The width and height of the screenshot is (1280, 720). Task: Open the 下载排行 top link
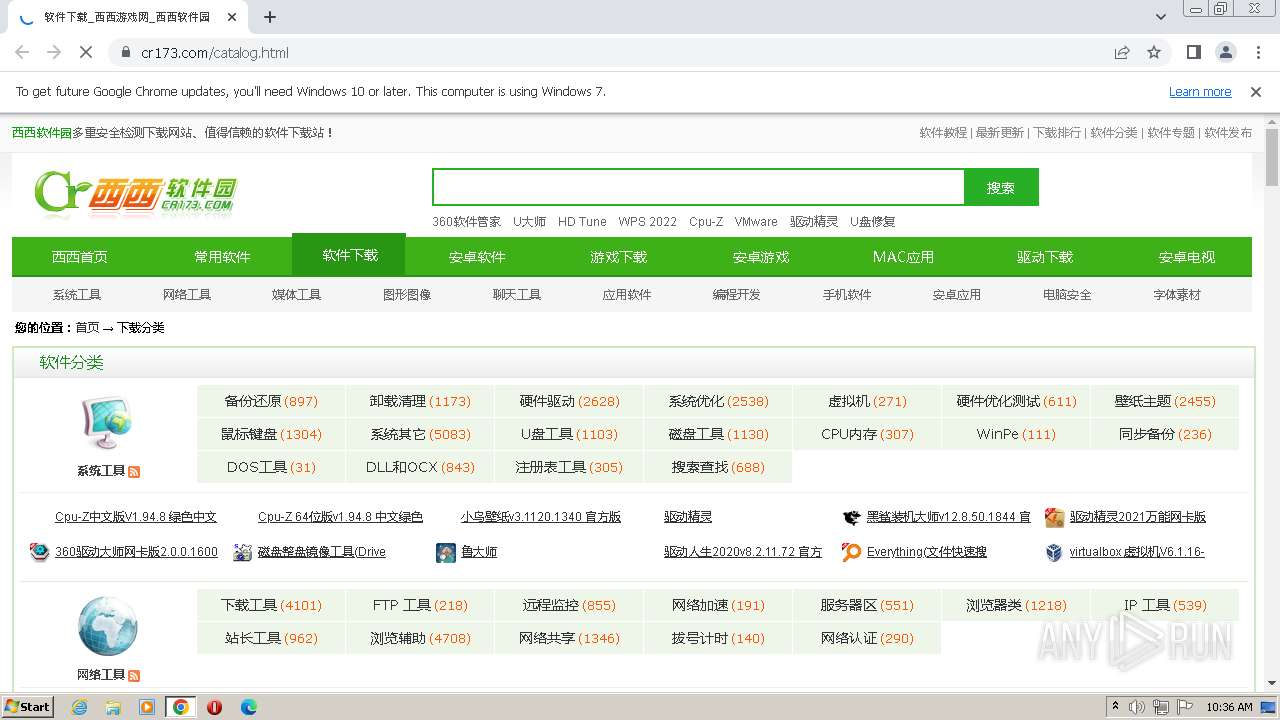click(x=1056, y=132)
